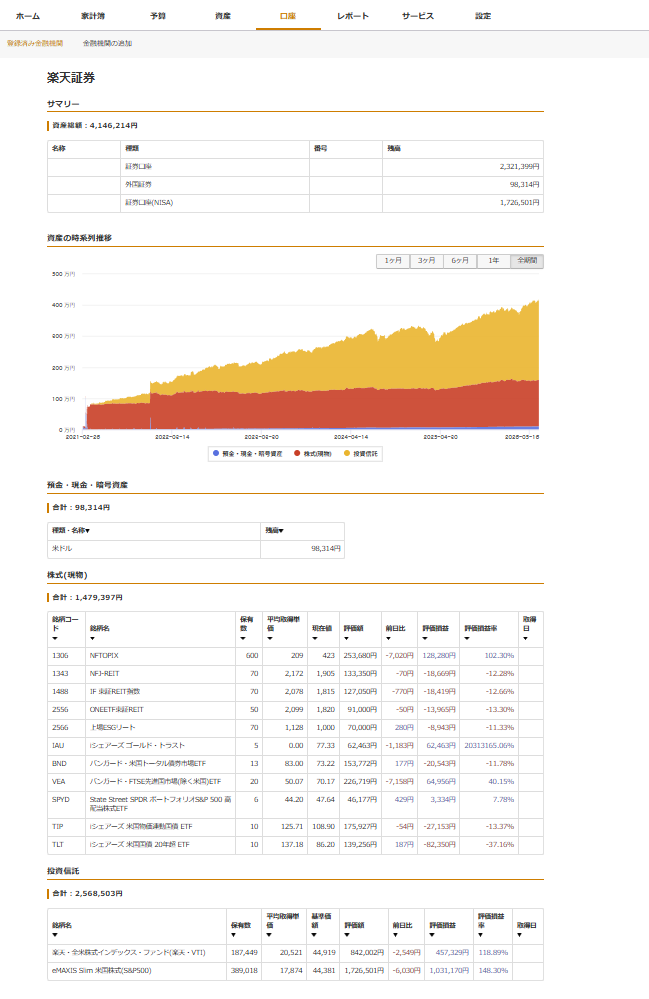Set chart period to 6ヶ月

[x=460, y=261]
